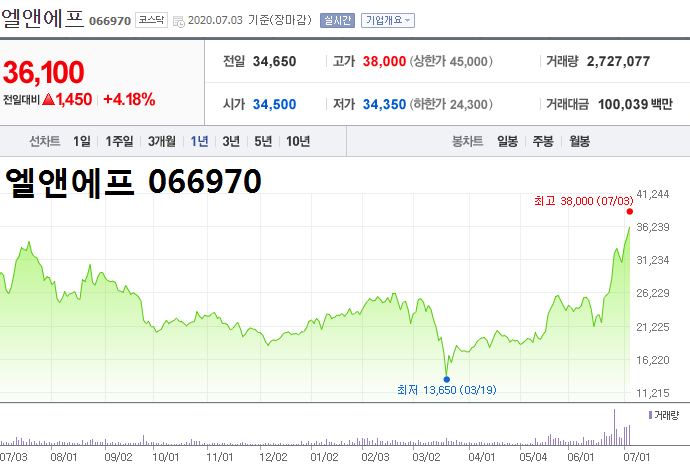The image size is (690, 471).
Task: Open the 월봉 candle chart
Action: pyautogui.click(x=579, y=141)
